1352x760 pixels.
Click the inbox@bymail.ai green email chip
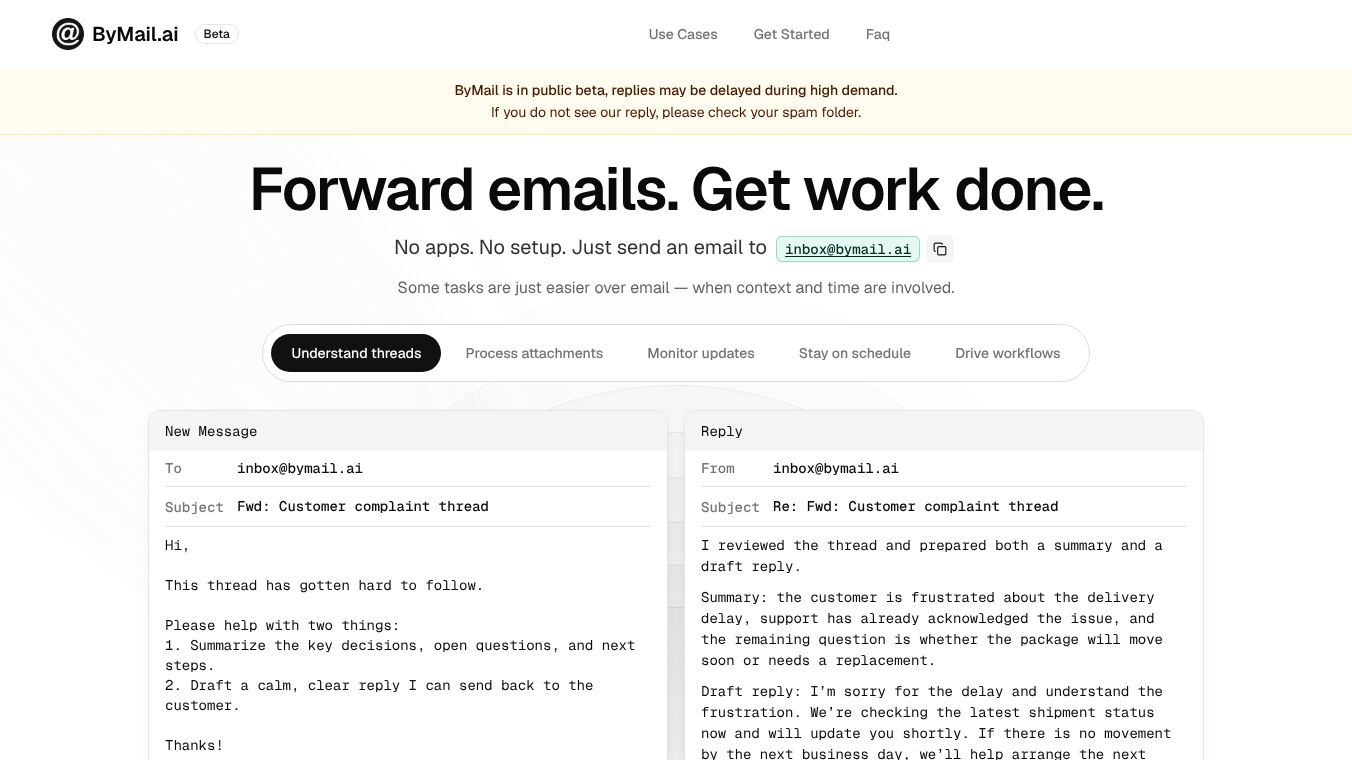click(848, 249)
